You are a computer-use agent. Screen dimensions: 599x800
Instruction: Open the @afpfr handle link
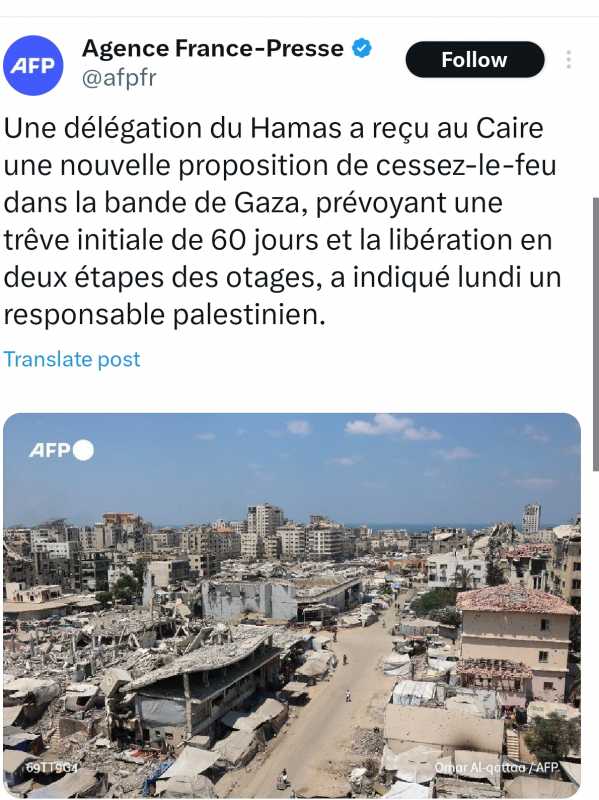pyautogui.click(x=119, y=78)
